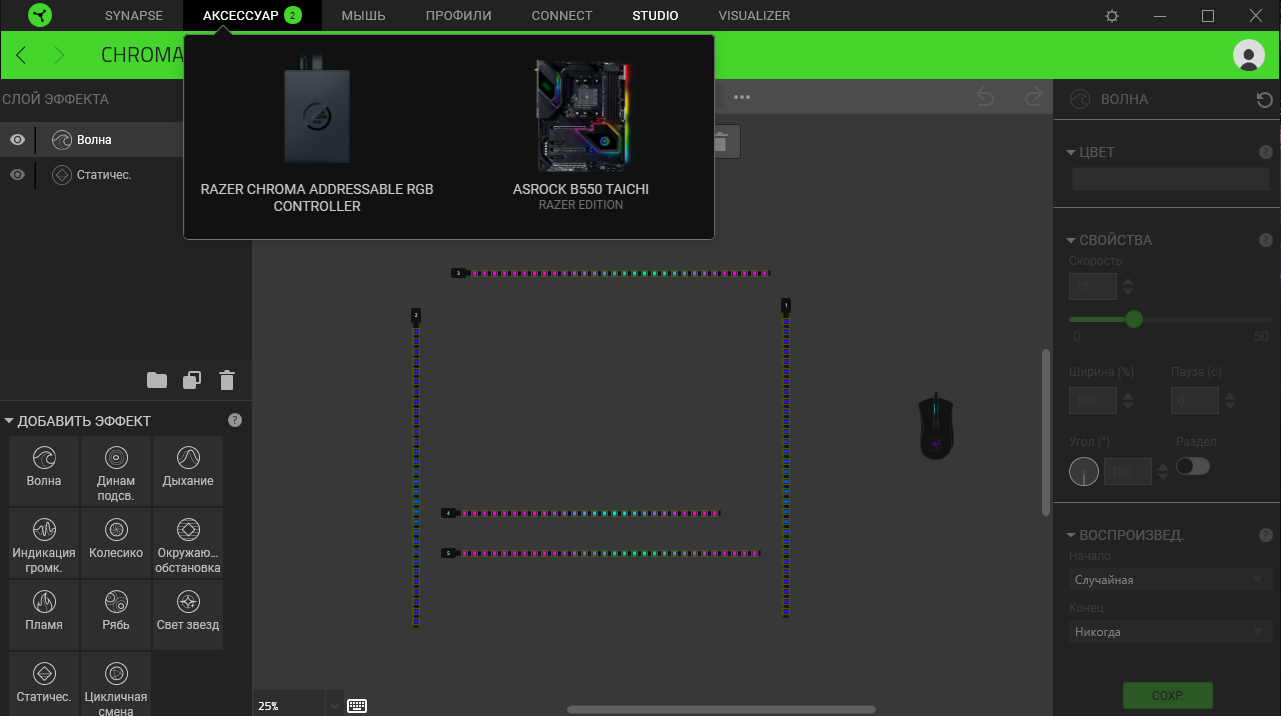Image resolution: width=1281 pixels, height=716 pixels.
Task: Open the АКСЕССУАР tab
Action: [x=252, y=16]
